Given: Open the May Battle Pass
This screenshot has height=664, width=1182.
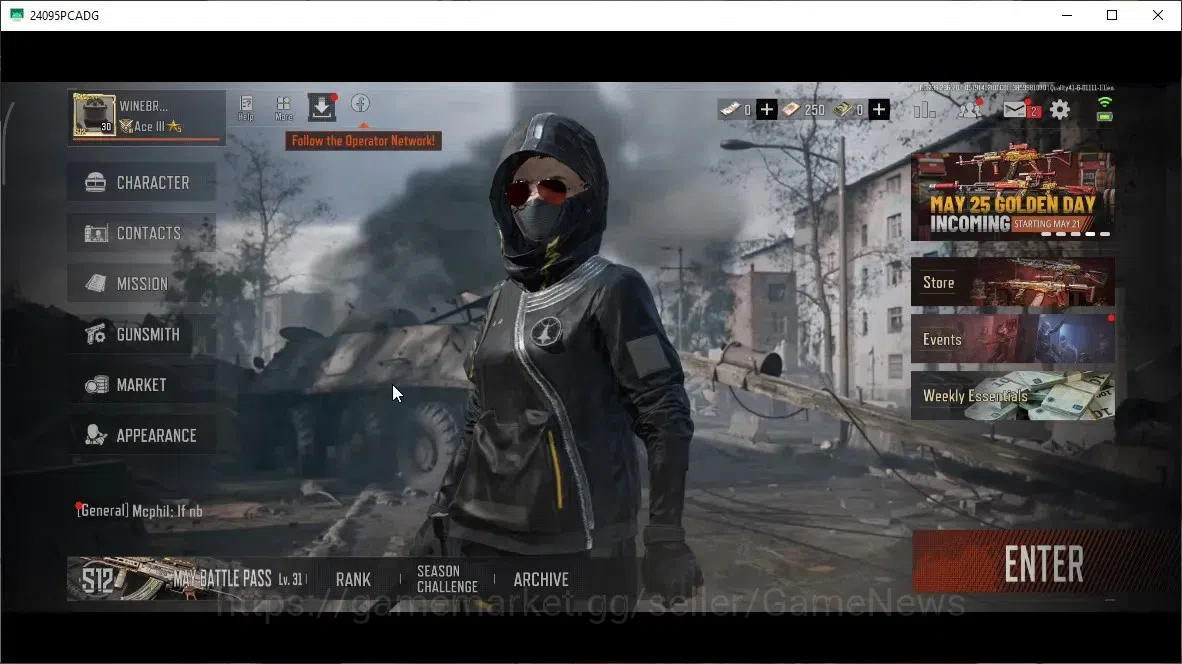Looking at the screenshot, I should 187,579.
